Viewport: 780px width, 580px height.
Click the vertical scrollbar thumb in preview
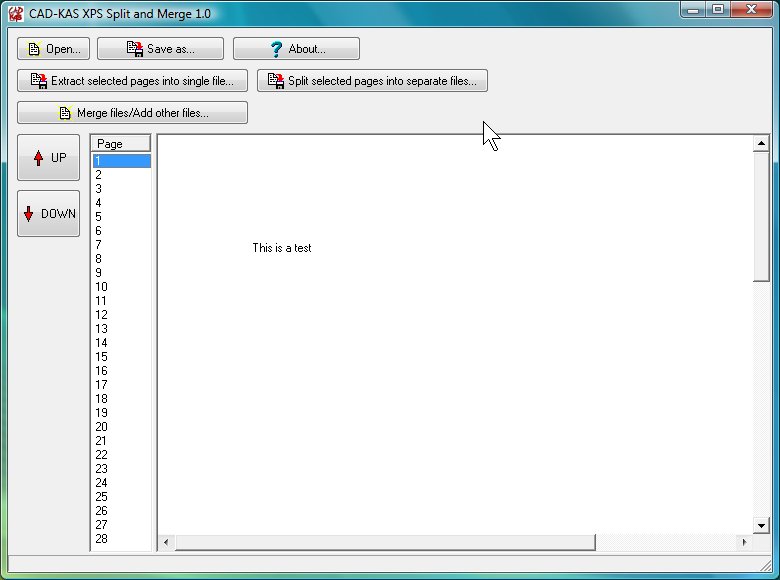pos(761,215)
